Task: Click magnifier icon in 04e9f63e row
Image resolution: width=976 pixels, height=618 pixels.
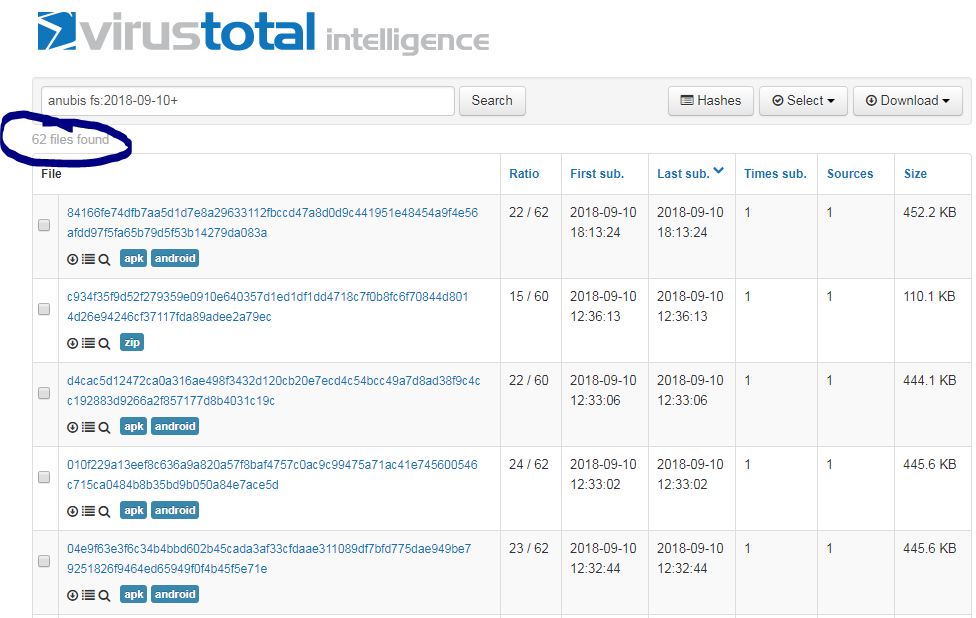Action: point(104,596)
